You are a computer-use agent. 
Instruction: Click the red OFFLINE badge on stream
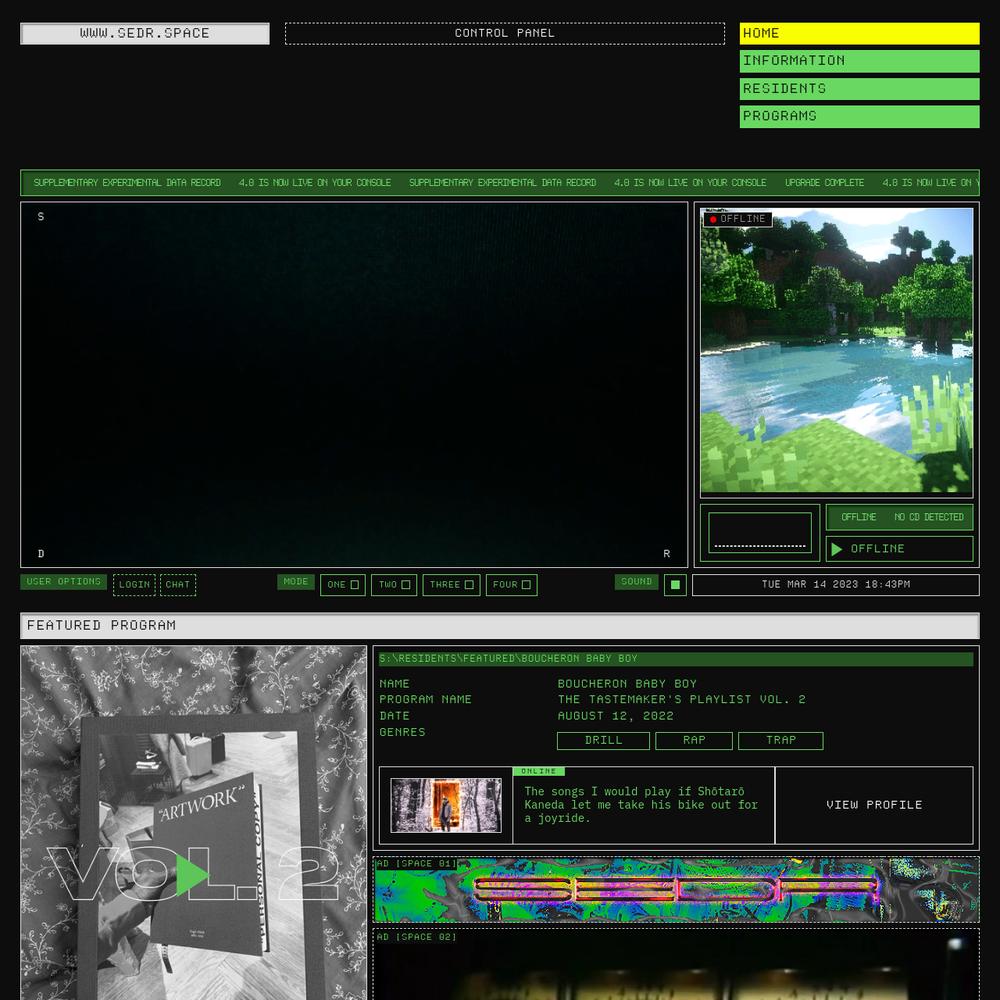tap(738, 219)
